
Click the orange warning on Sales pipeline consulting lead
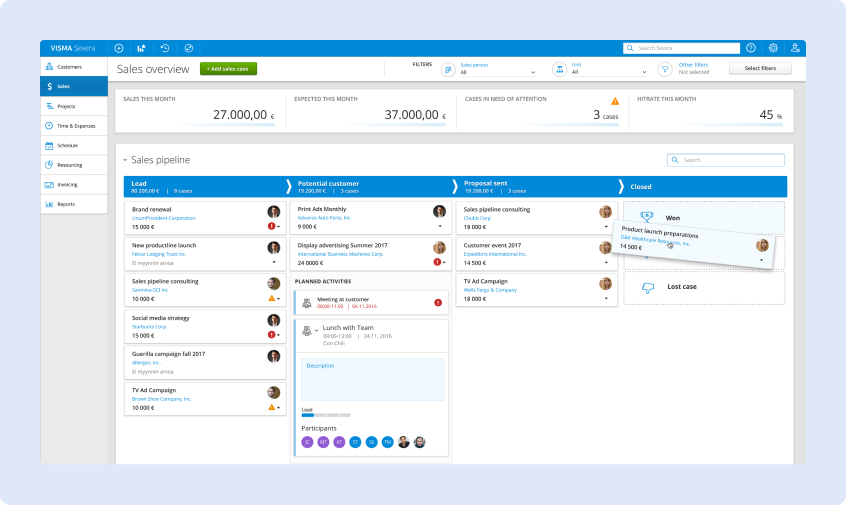click(271, 298)
